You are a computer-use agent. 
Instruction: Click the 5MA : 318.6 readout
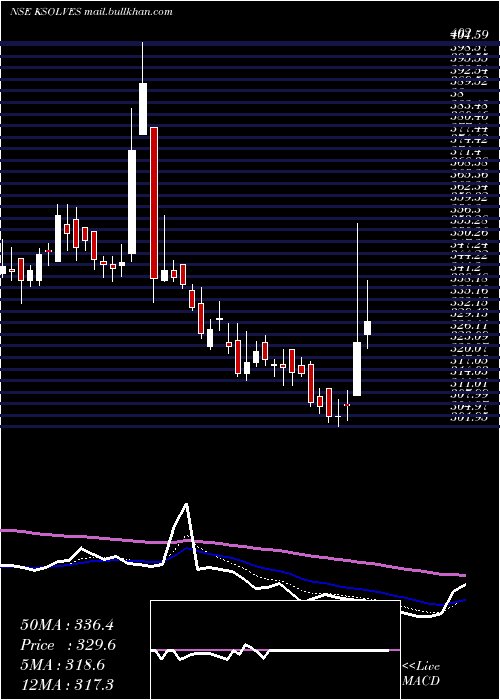point(63,665)
